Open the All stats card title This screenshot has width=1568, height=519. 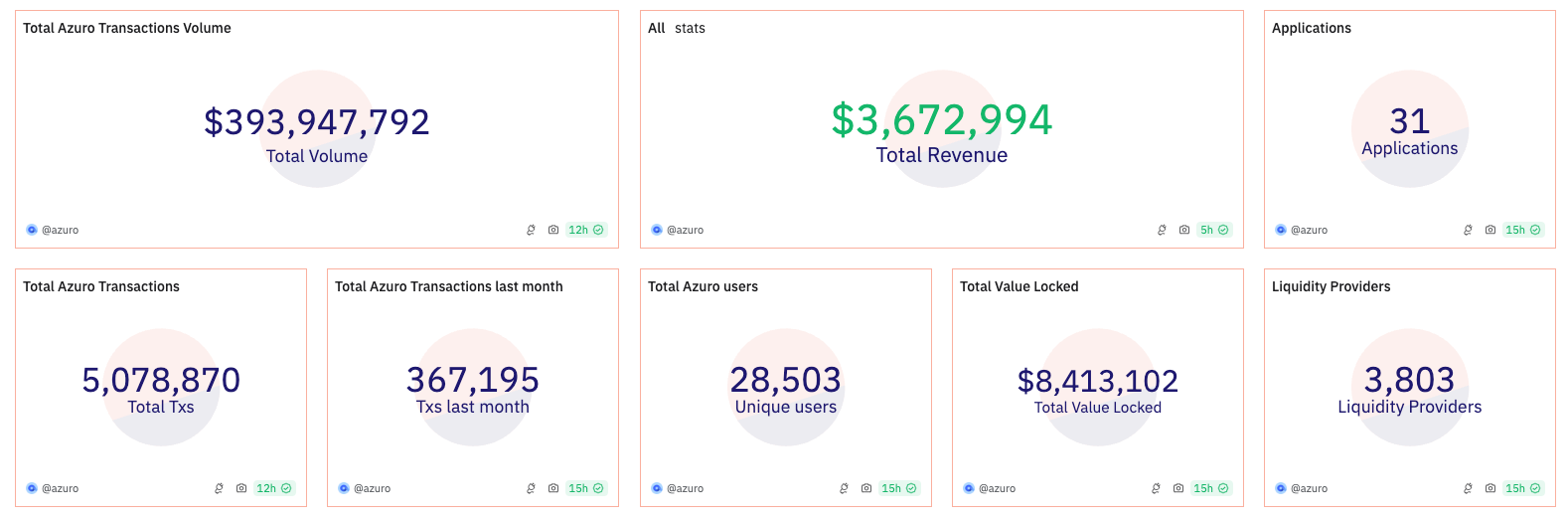[677, 28]
